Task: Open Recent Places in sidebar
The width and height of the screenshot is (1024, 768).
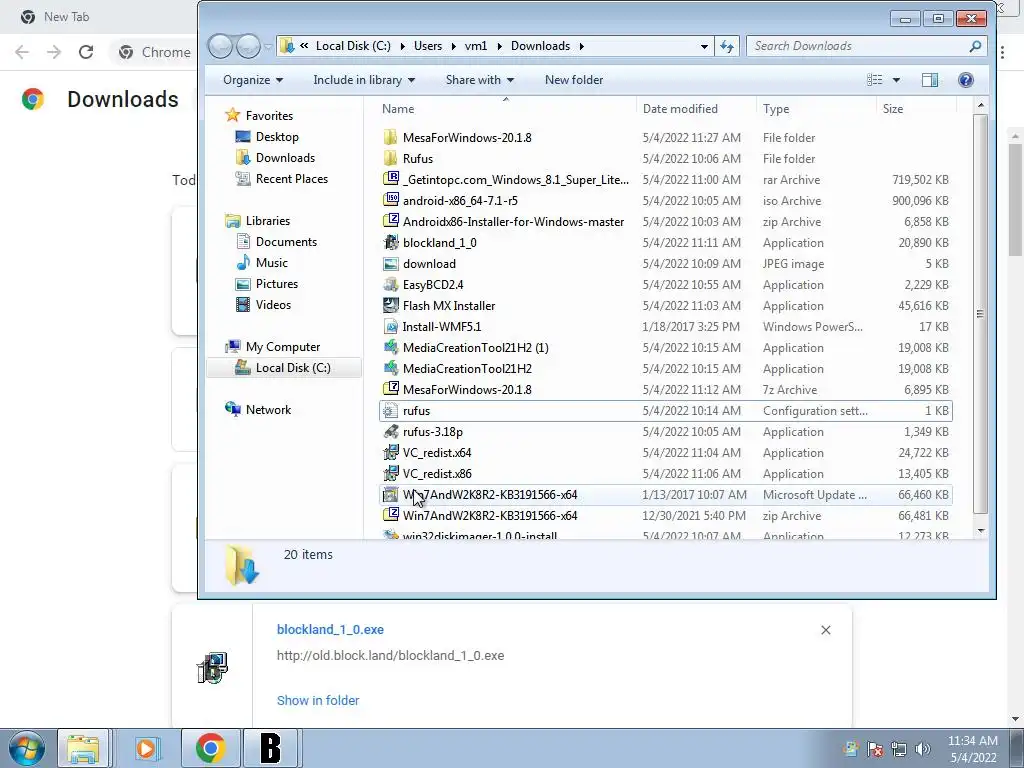Action: (x=291, y=179)
